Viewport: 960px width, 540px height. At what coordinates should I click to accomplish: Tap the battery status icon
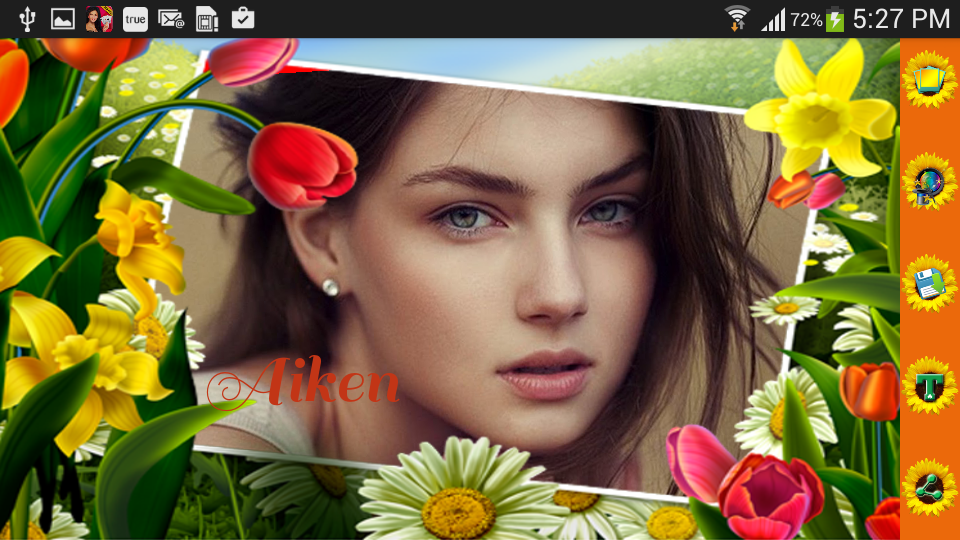(x=835, y=18)
